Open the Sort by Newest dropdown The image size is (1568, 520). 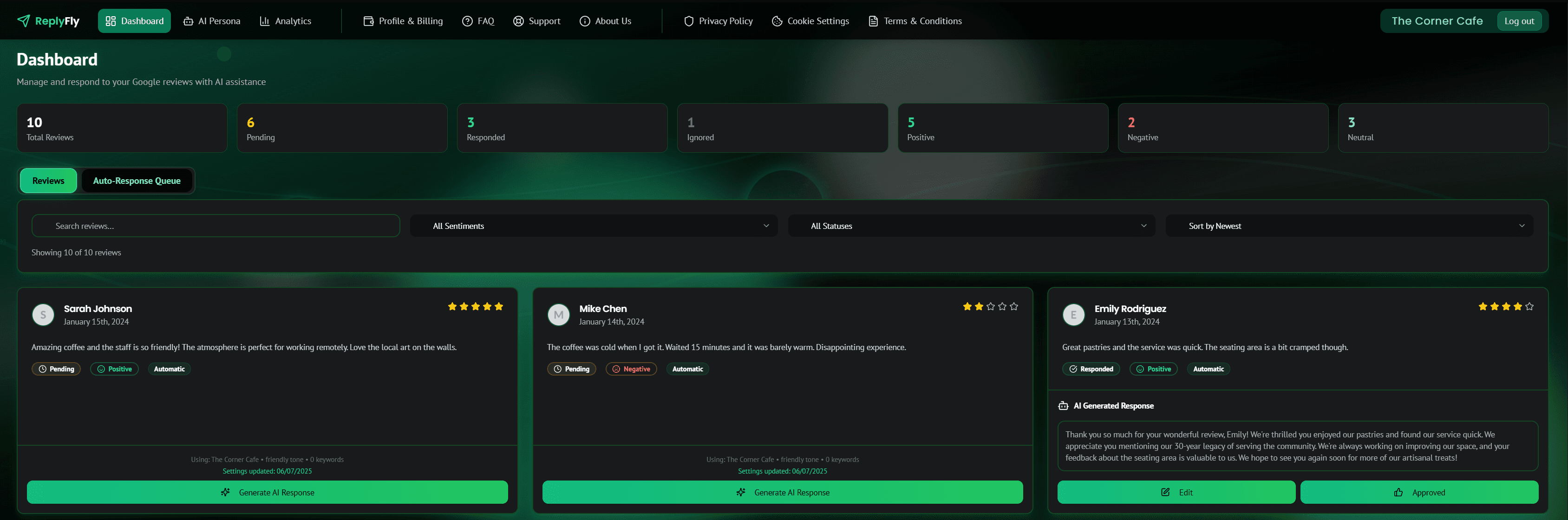(1349, 226)
